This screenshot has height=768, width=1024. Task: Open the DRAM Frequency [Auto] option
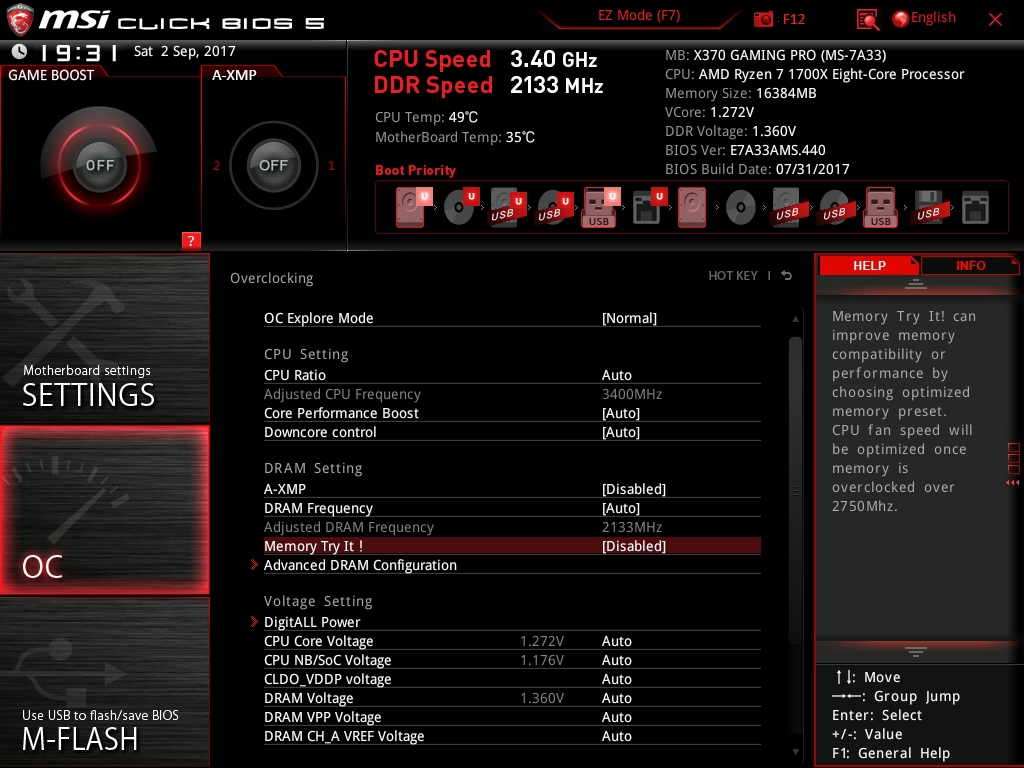click(x=620, y=507)
